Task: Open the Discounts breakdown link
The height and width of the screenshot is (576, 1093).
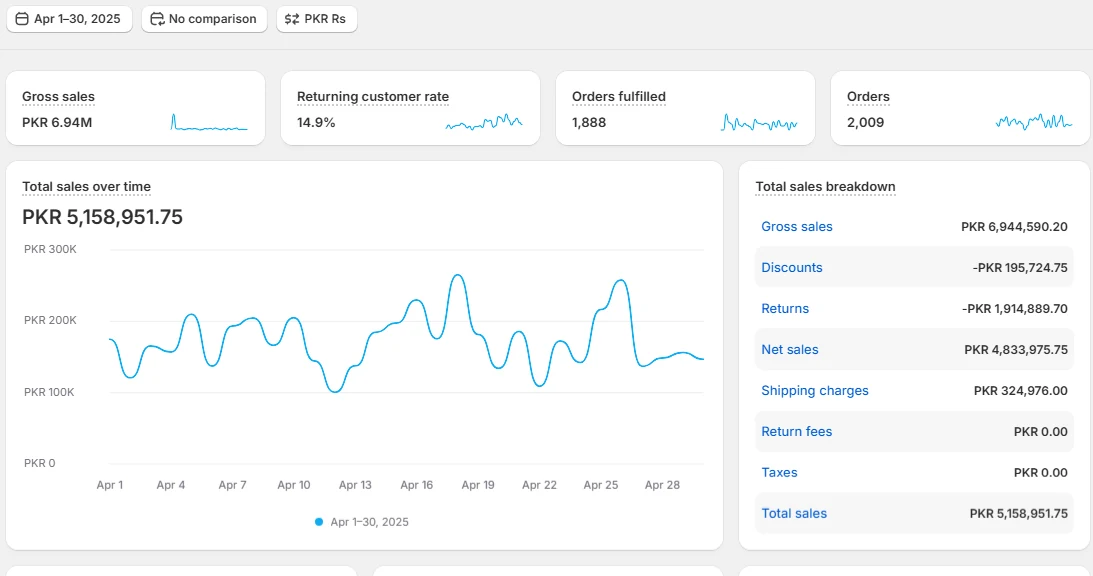Action: [x=792, y=268]
